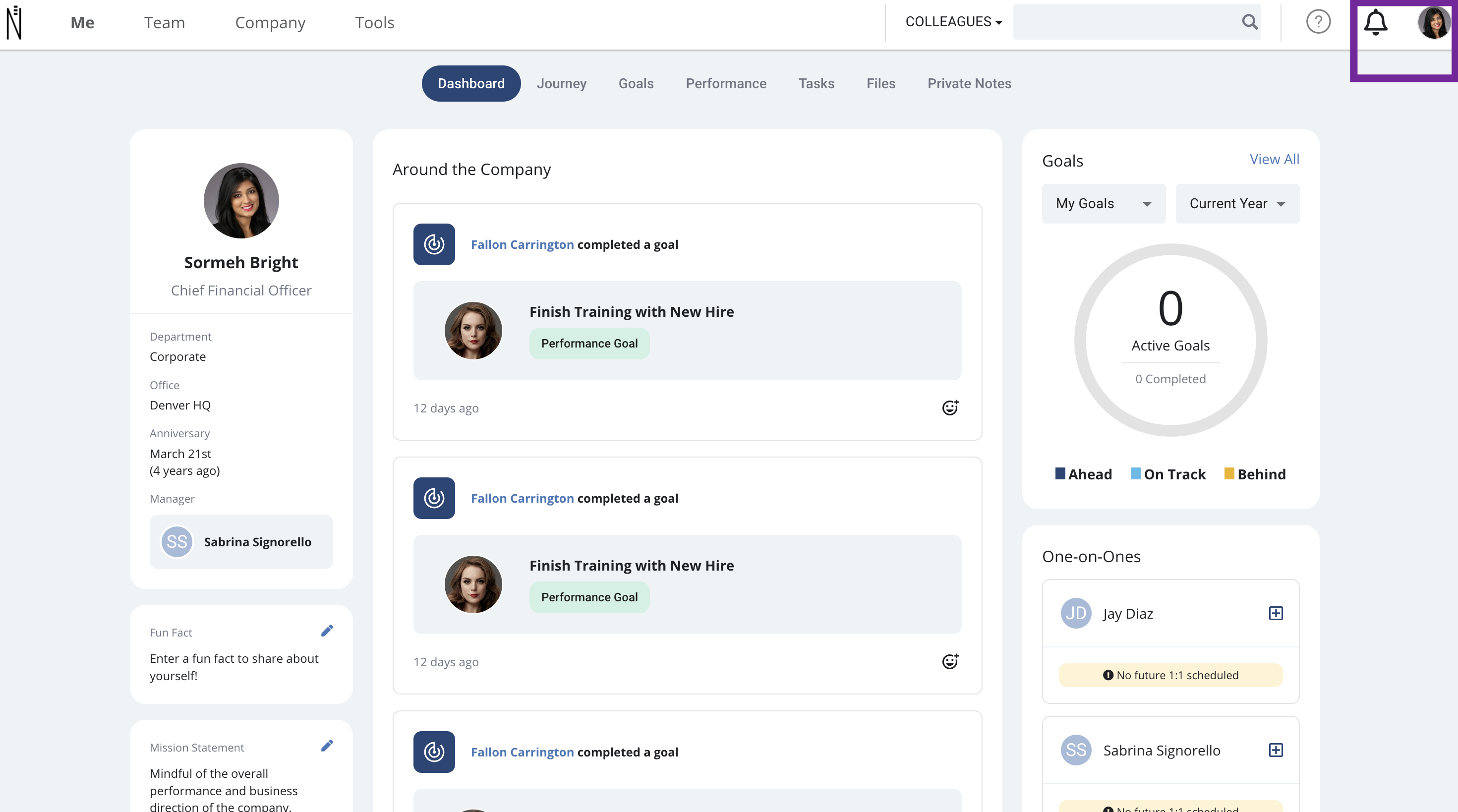The image size is (1458, 812).
Task: Open the Tools menu
Action: (374, 23)
